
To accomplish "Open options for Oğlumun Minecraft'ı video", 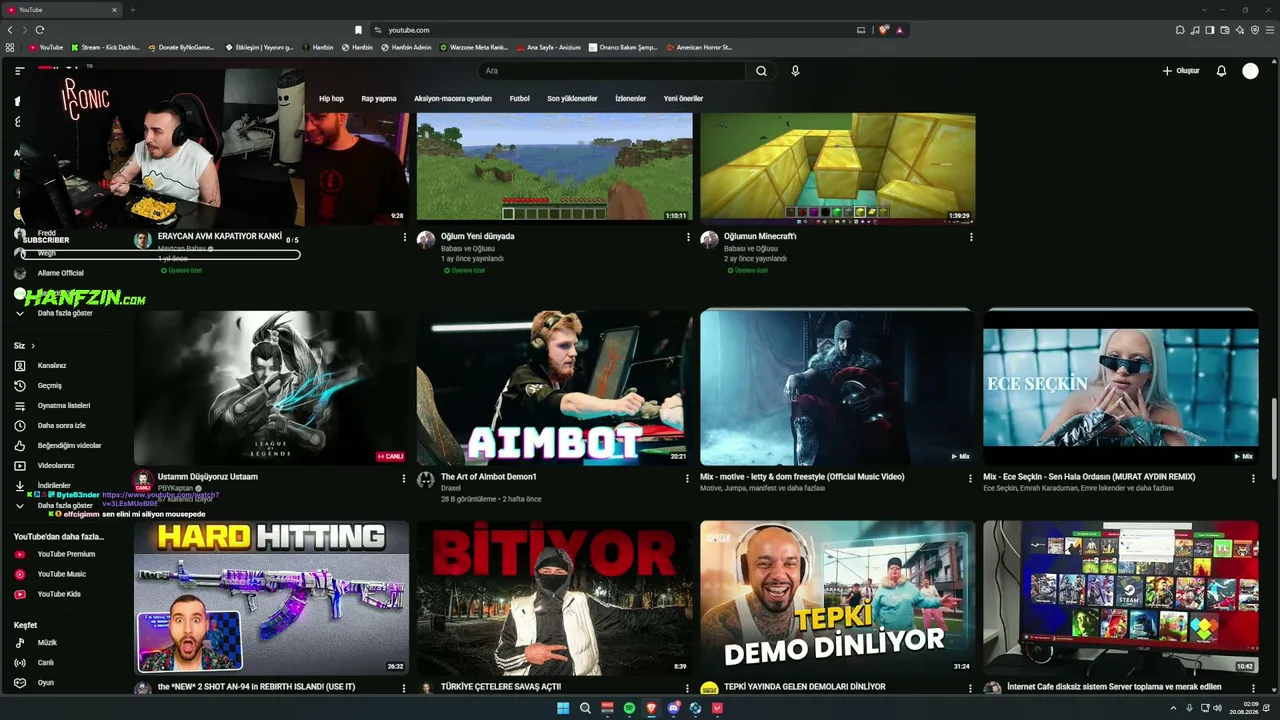I will point(971,237).
